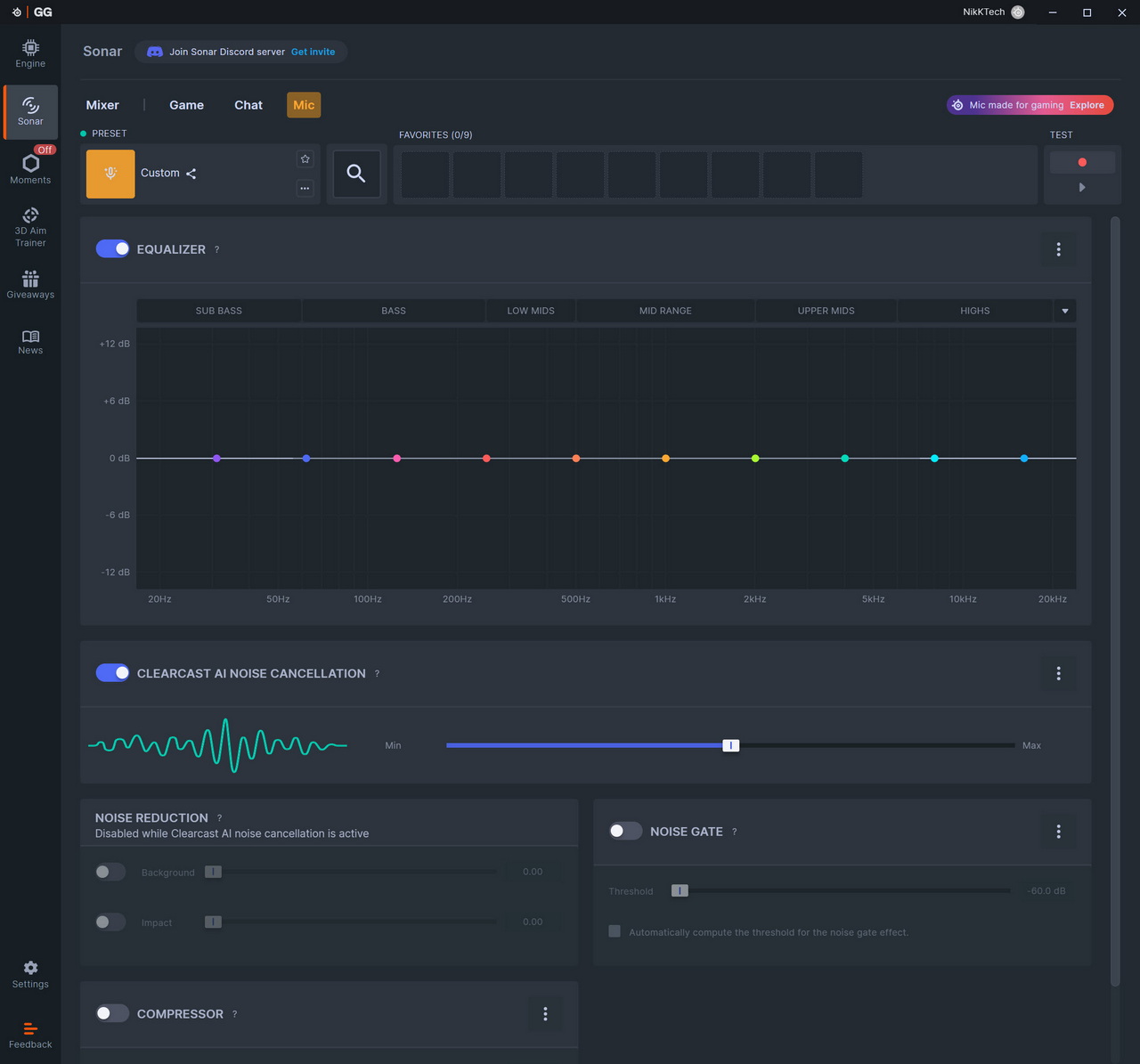Add preset to favorites with star icon
Viewport: 1140px width, 1064px height.
(x=305, y=159)
